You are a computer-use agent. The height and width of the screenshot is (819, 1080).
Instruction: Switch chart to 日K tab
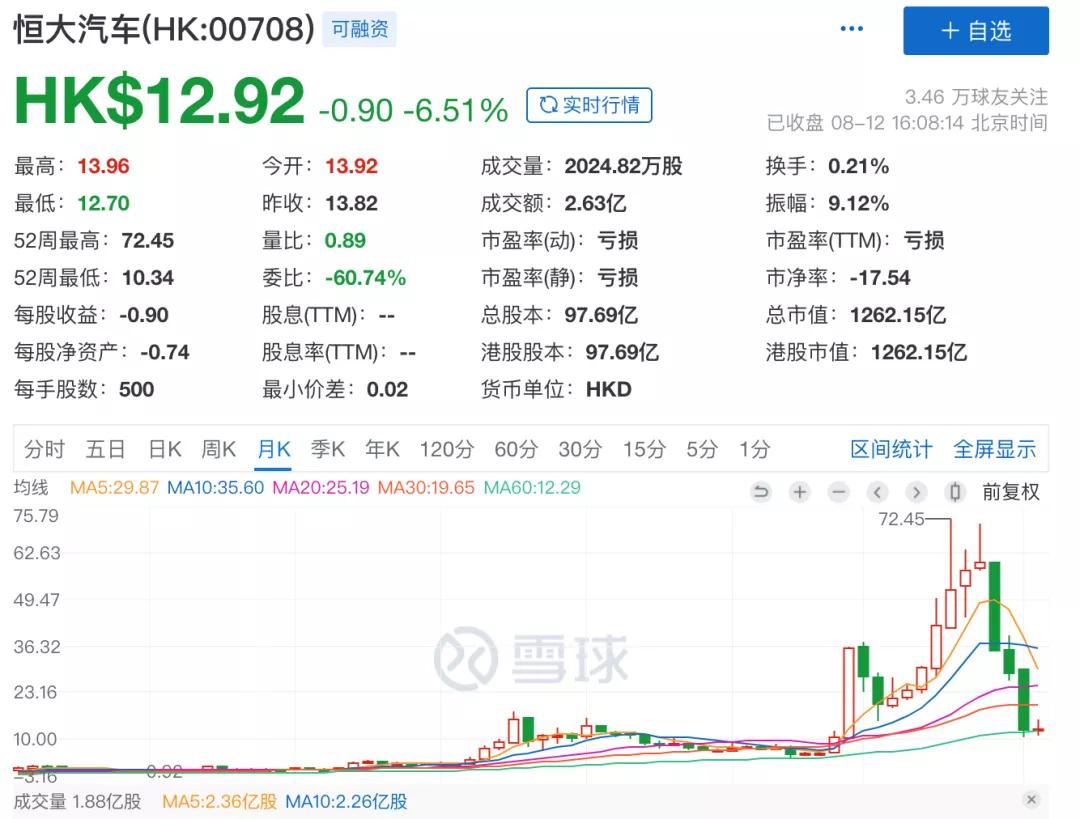pyautogui.click(x=165, y=450)
